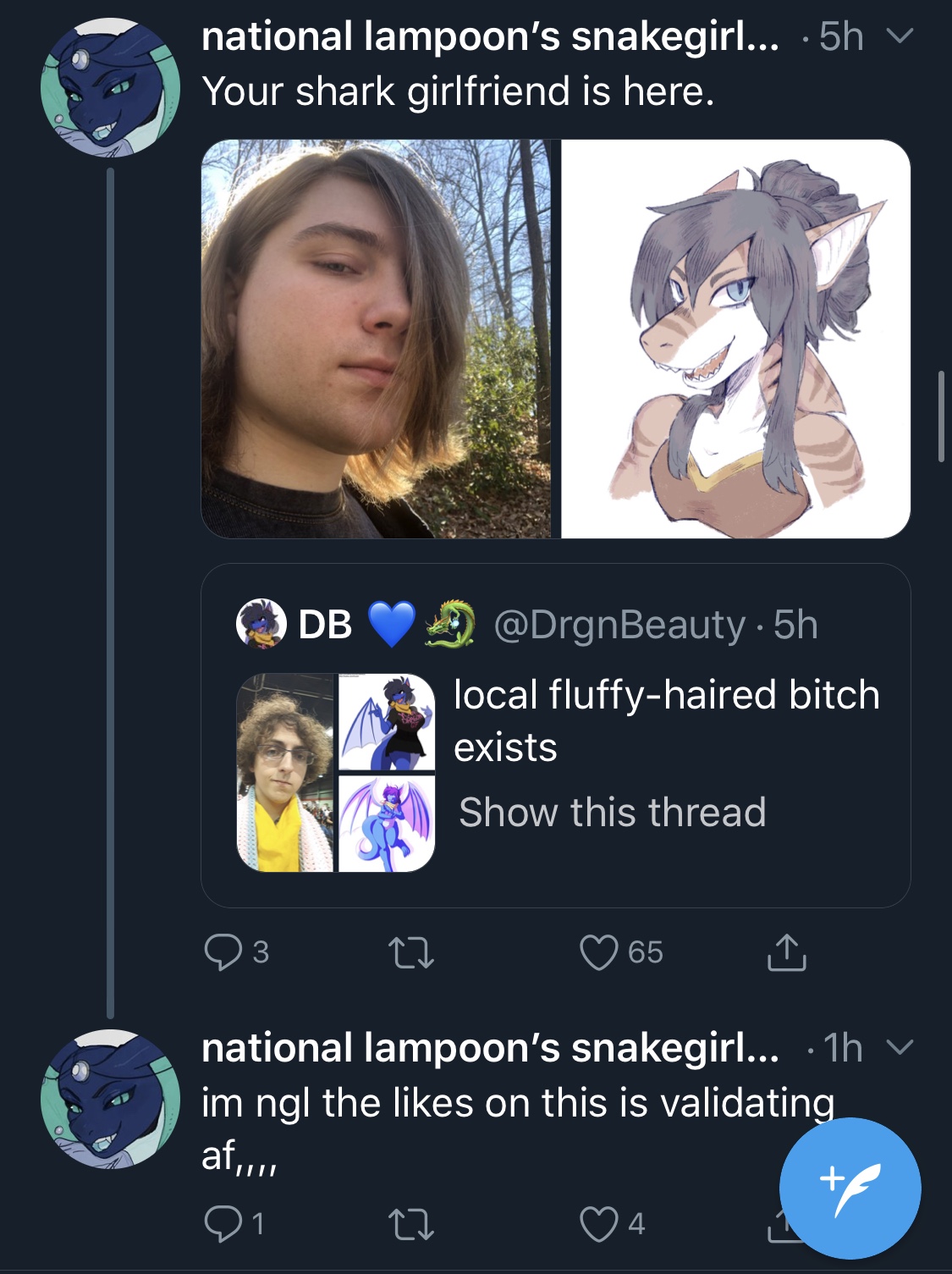The width and height of the screenshot is (952, 1274).
Task: View the curly-haired photo in quoted tweet
Action: pos(285,772)
